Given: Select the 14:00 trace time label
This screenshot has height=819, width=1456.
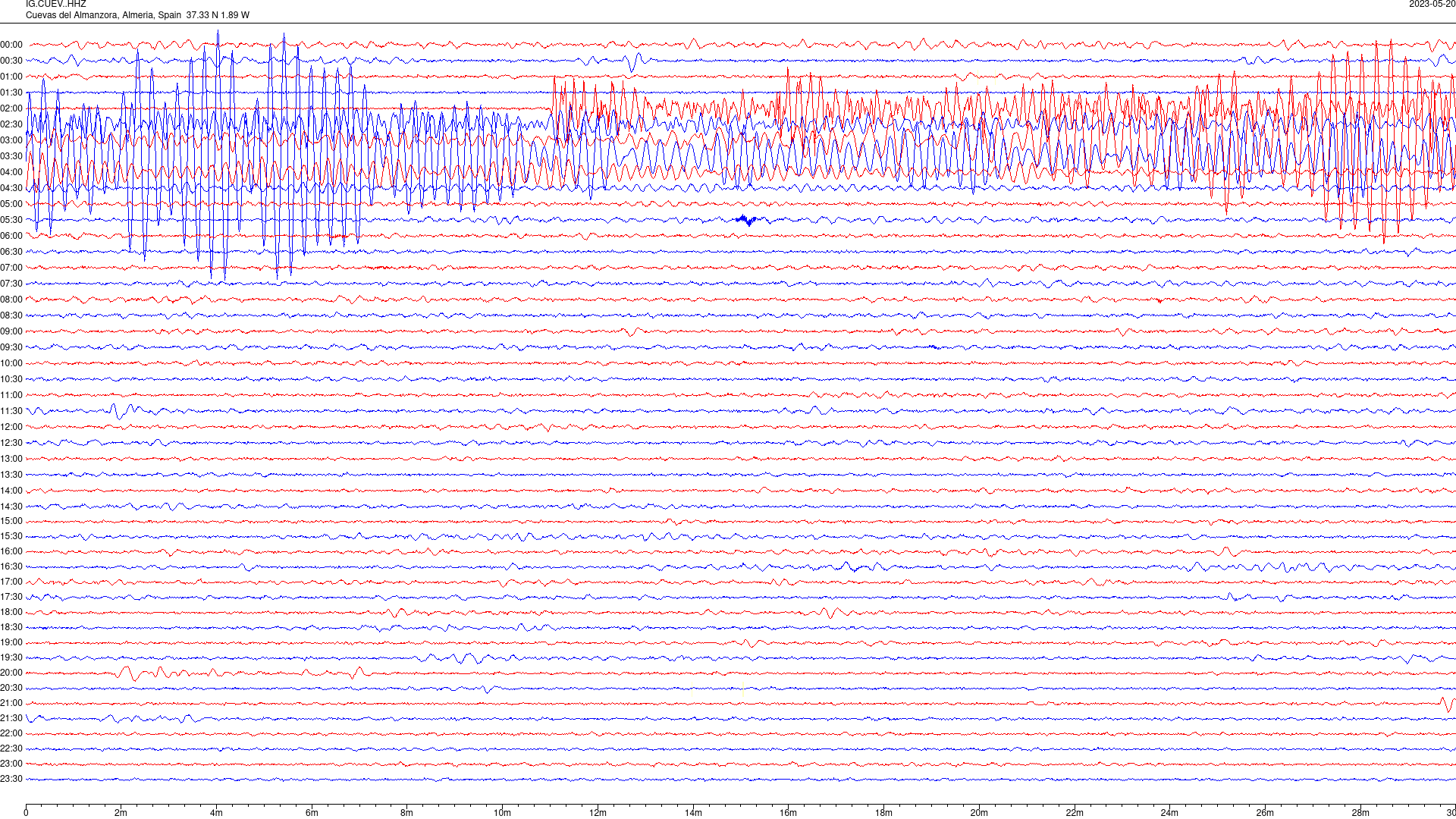Looking at the screenshot, I should pyautogui.click(x=11, y=491).
